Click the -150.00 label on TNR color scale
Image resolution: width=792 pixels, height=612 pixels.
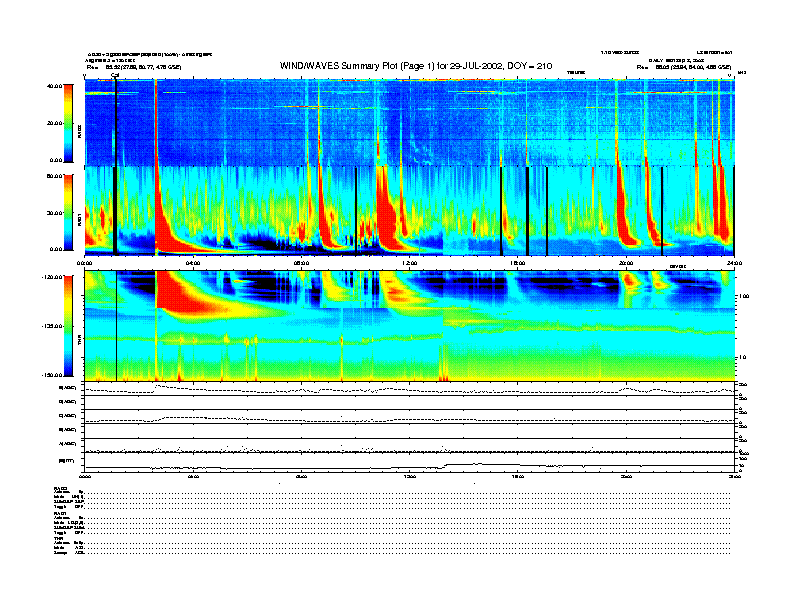[52, 375]
